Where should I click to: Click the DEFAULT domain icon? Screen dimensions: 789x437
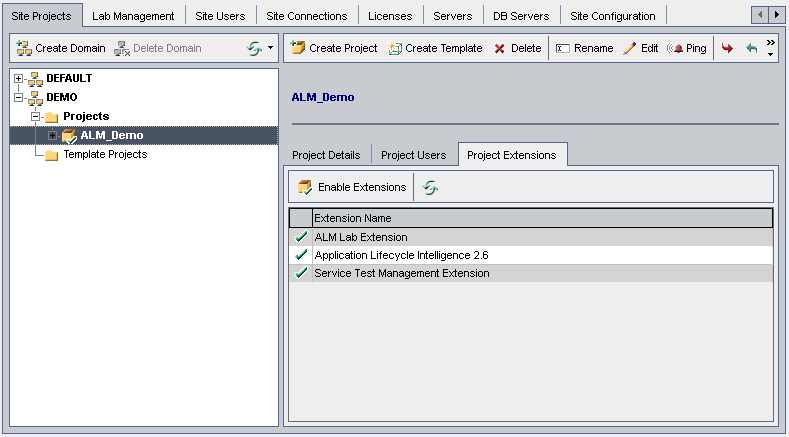click(35, 79)
